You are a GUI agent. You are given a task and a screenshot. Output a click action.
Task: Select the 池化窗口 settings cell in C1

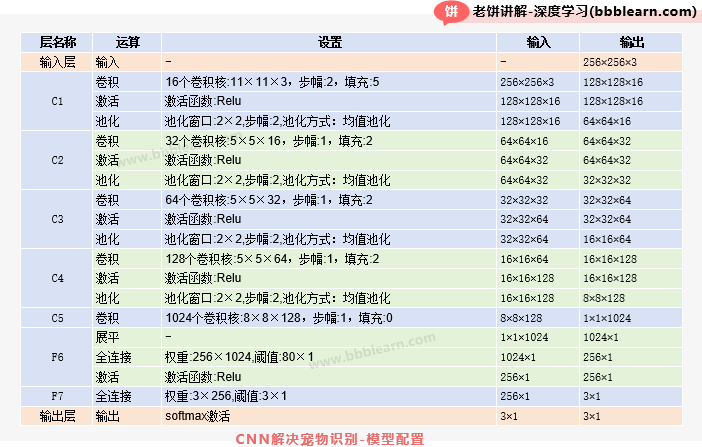click(329, 121)
